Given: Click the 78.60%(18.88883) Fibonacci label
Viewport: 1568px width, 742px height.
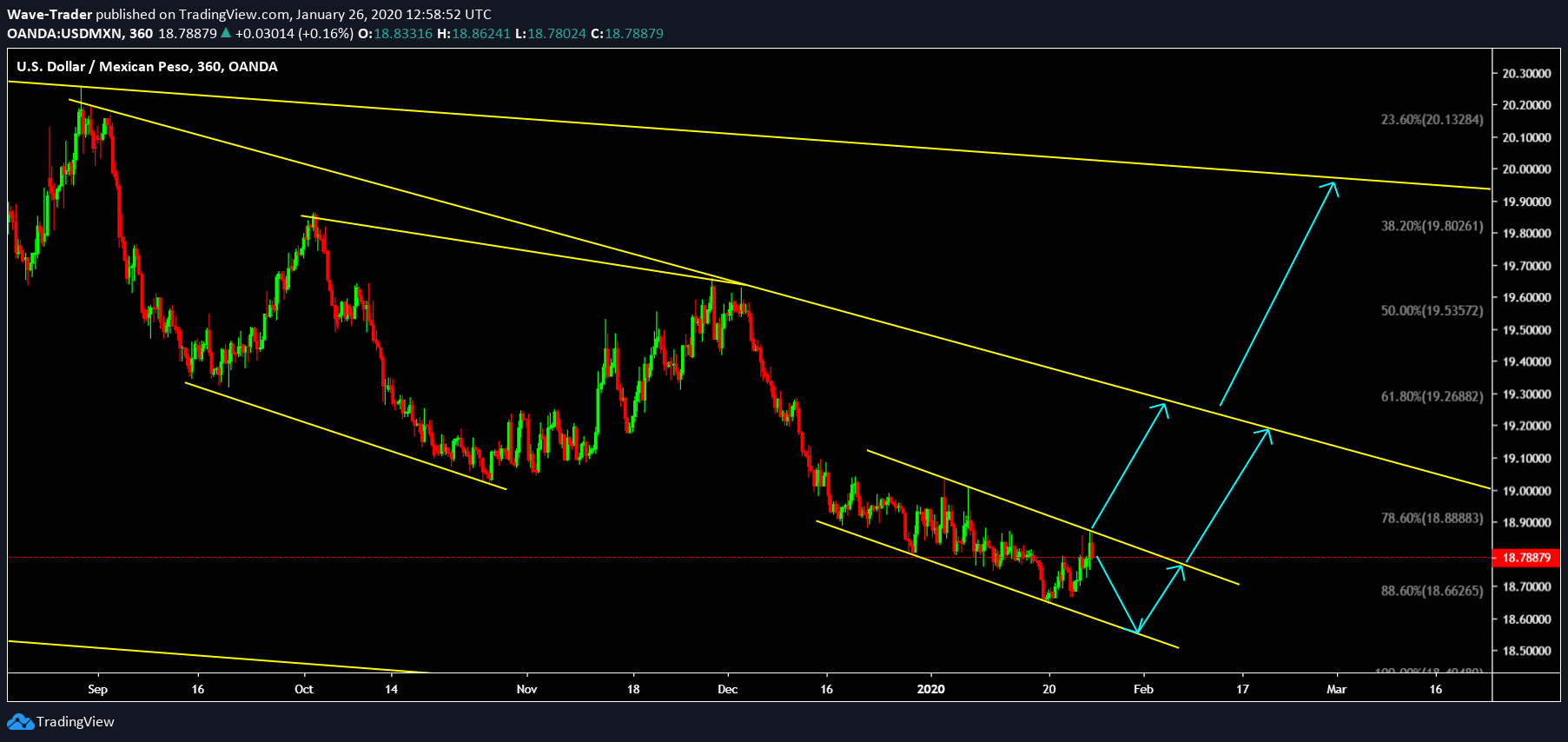Looking at the screenshot, I should [x=1432, y=519].
